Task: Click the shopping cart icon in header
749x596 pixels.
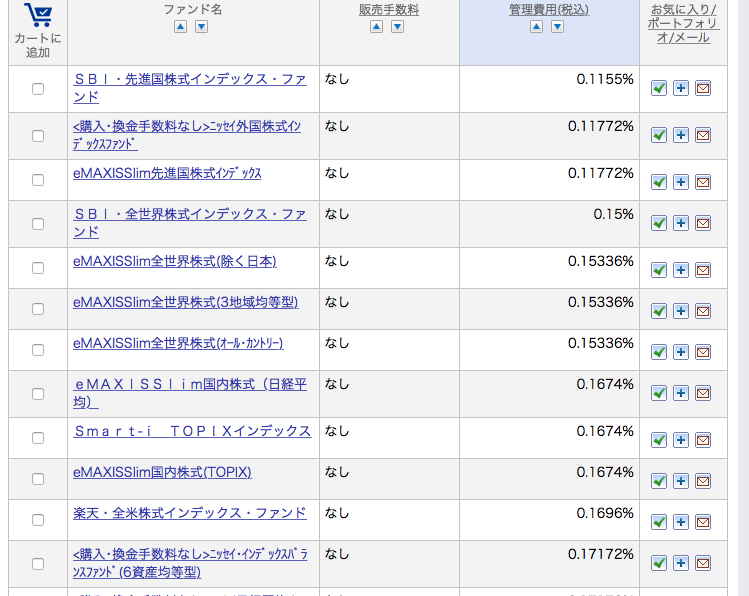Action: pos(38,15)
